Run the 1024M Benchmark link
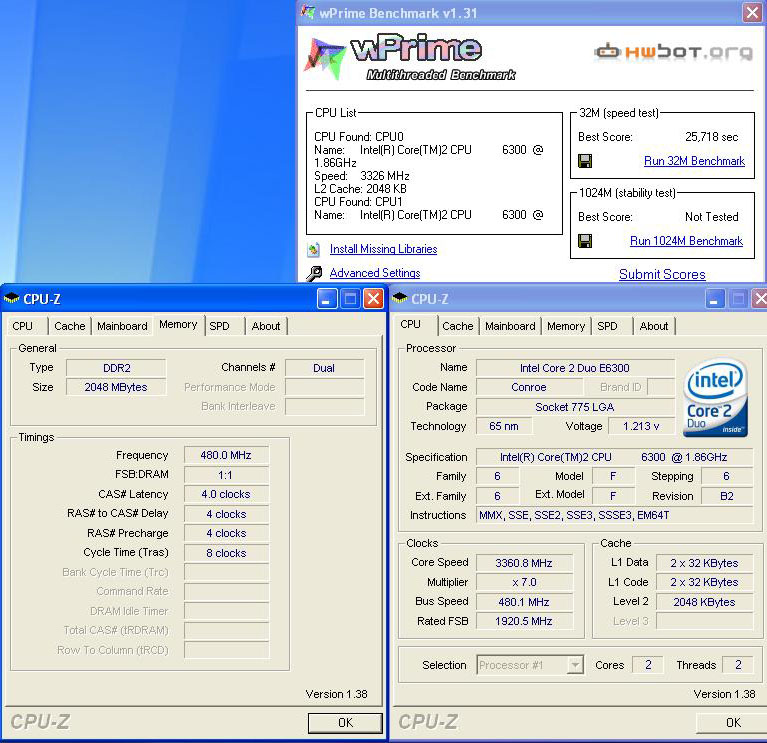The height and width of the screenshot is (743, 767). coord(686,241)
